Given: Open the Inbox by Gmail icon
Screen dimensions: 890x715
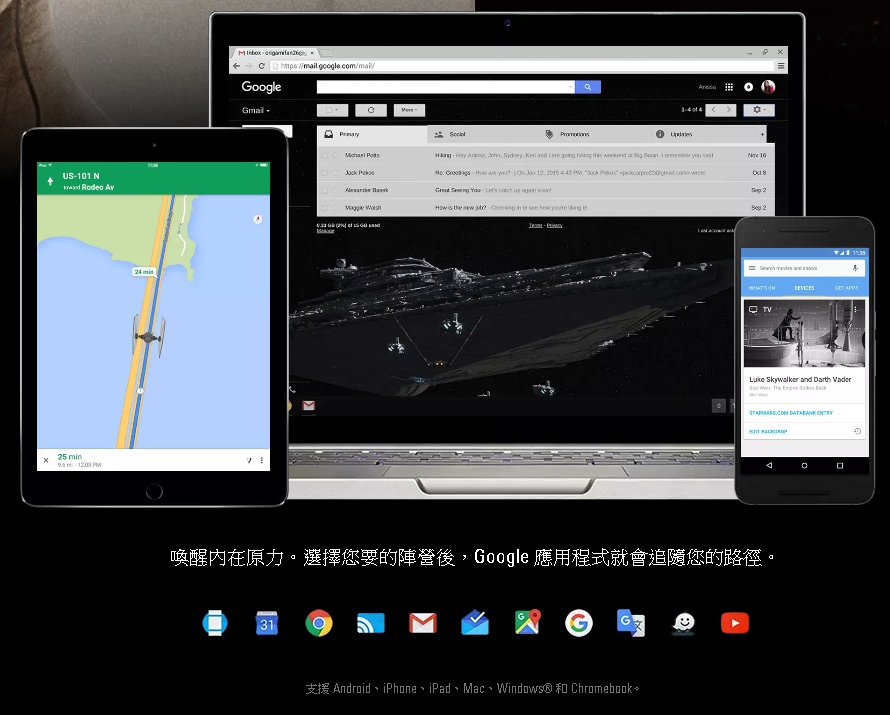Looking at the screenshot, I should point(475,623).
